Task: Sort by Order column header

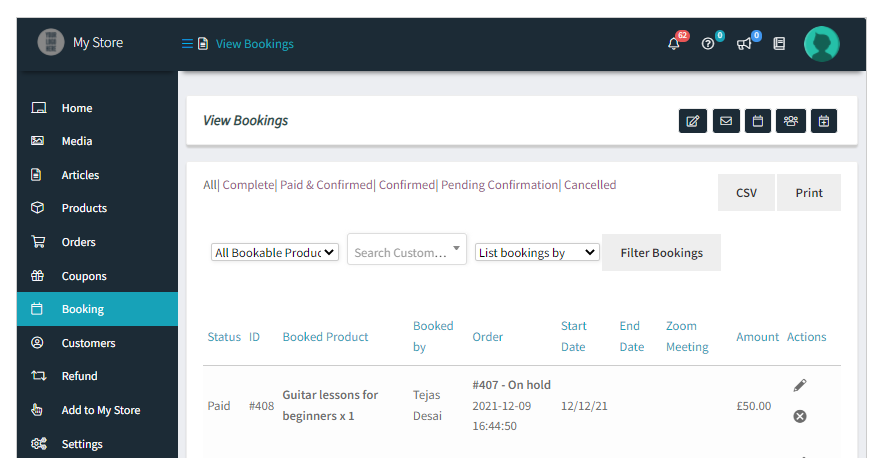Action: coord(488,337)
